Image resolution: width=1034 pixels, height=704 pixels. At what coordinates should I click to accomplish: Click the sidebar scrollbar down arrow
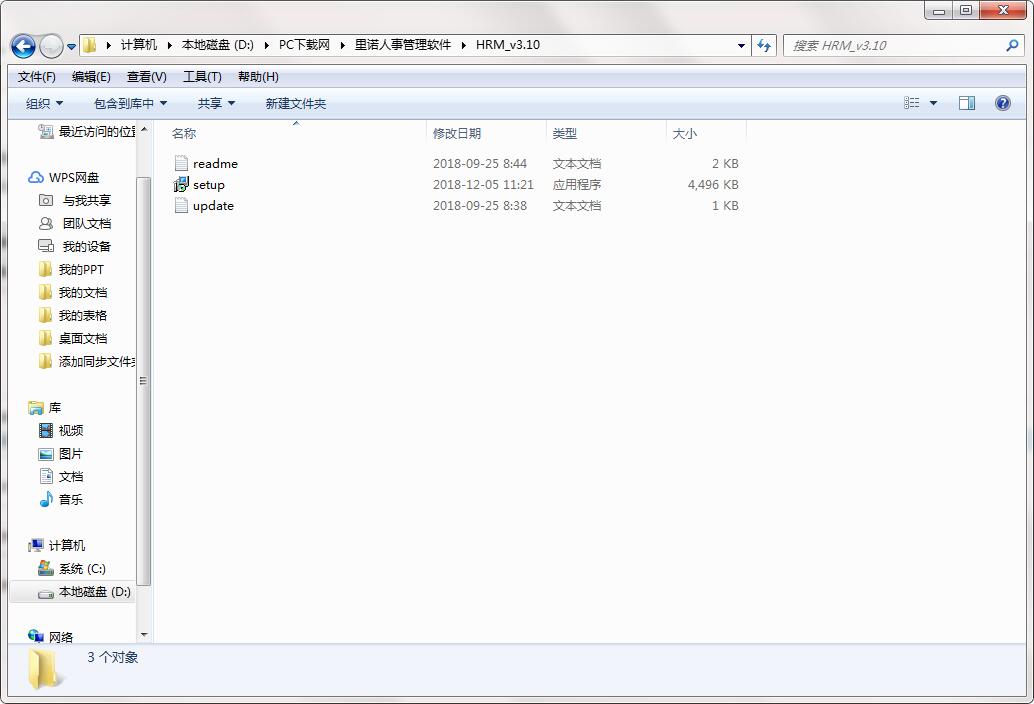pyautogui.click(x=144, y=635)
